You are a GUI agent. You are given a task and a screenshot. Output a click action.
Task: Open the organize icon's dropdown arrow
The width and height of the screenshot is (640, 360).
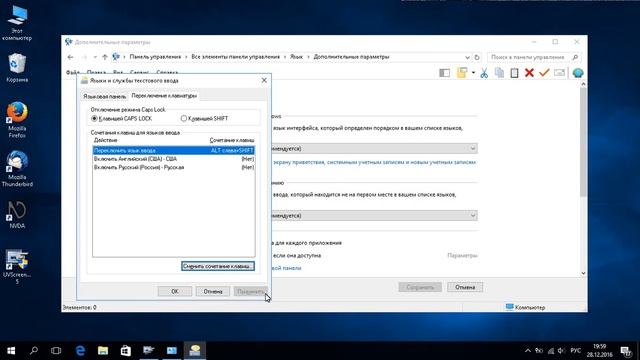(x=473, y=73)
